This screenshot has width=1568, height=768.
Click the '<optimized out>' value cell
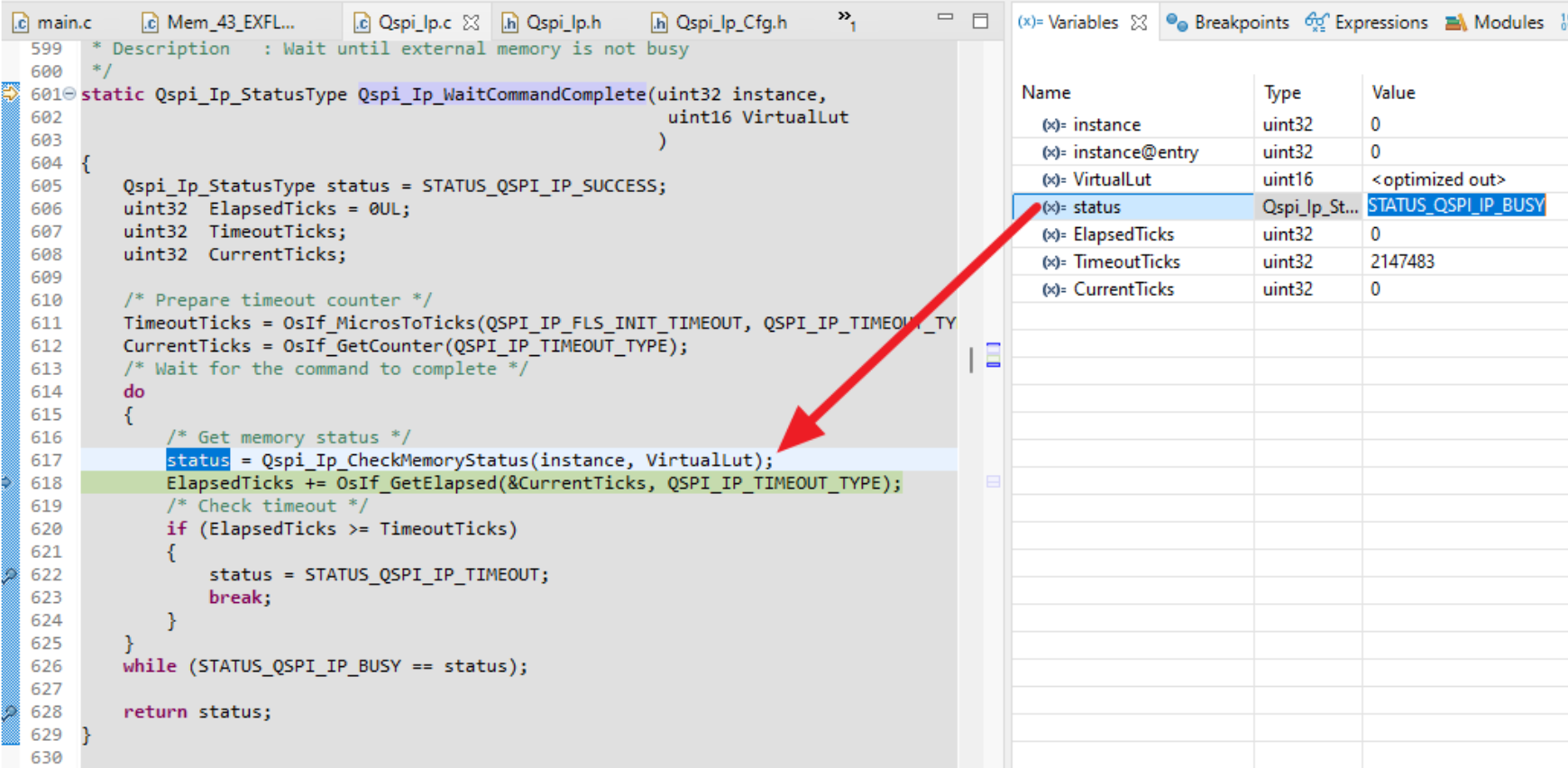coord(1438,179)
